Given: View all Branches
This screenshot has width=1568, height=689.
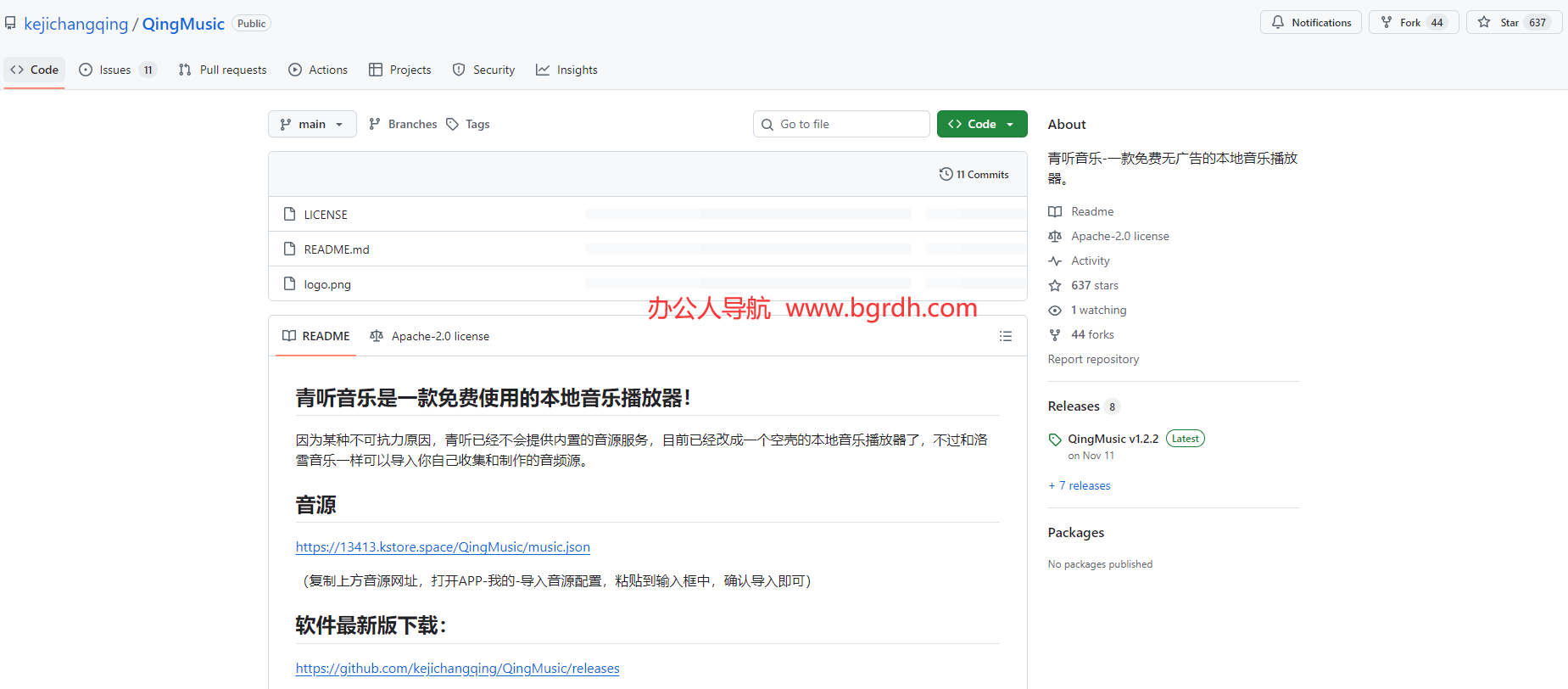Looking at the screenshot, I should coord(403,124).
